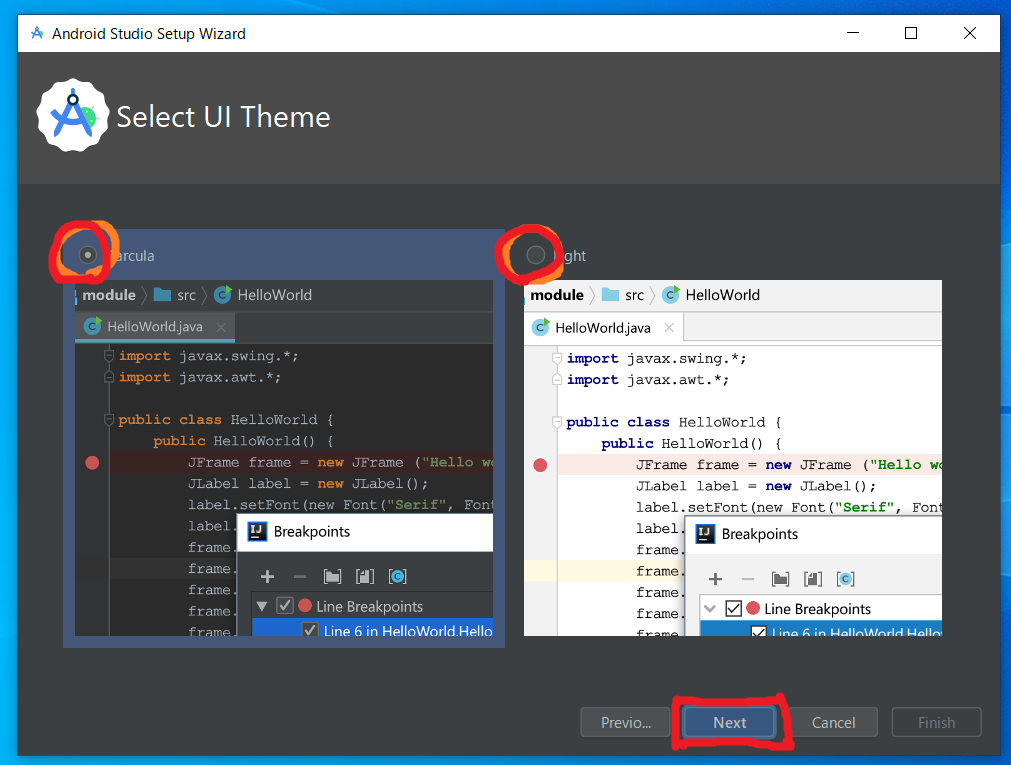
Task: Click the add breakpoint plus icon
Action: point(268,576)
